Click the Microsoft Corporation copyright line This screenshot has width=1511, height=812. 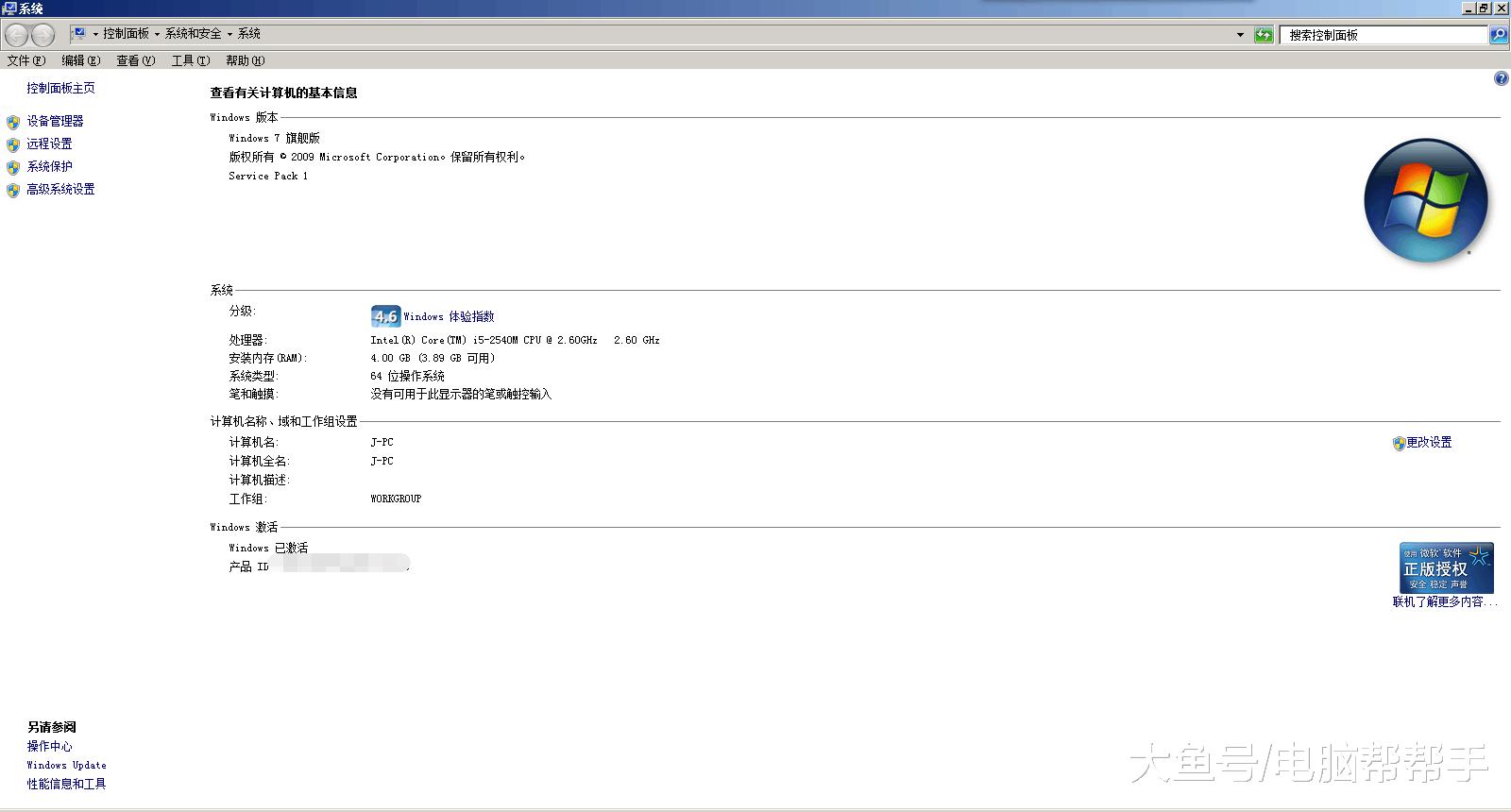pos(377,157)
